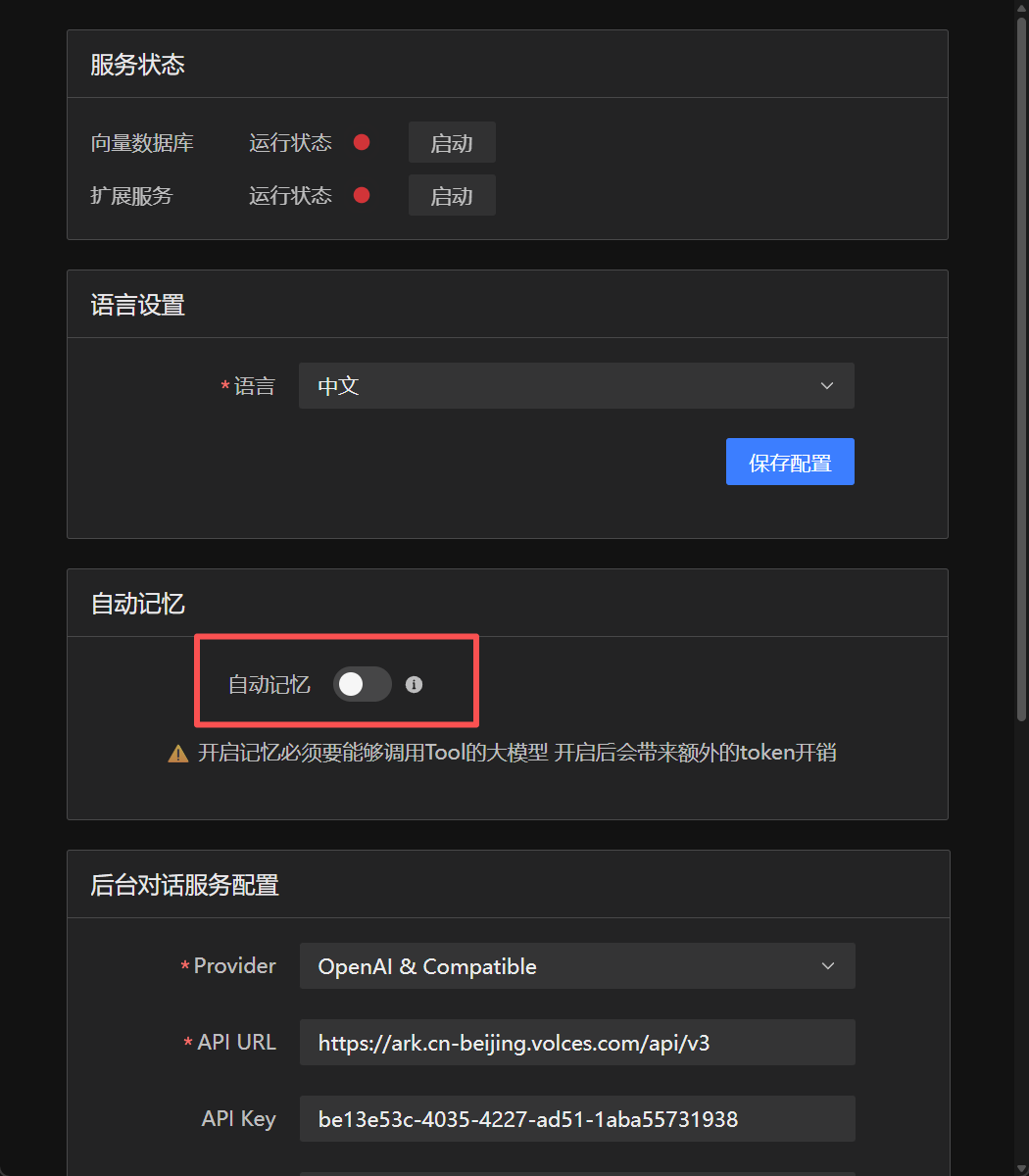Click the token 开销 warning message text

click(x=516, y=754)
